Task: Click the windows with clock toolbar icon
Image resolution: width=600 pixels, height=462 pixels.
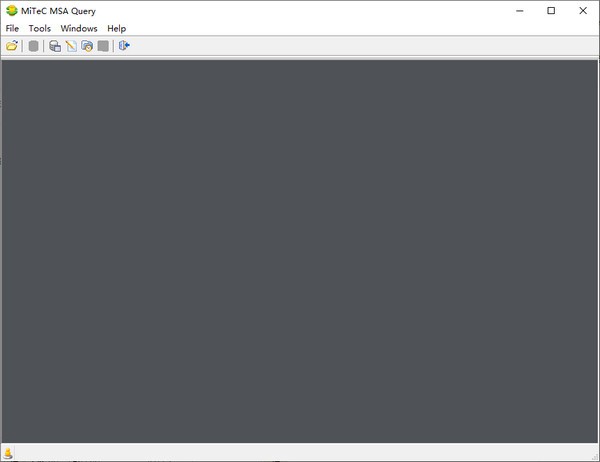Action: coord(87,46)
